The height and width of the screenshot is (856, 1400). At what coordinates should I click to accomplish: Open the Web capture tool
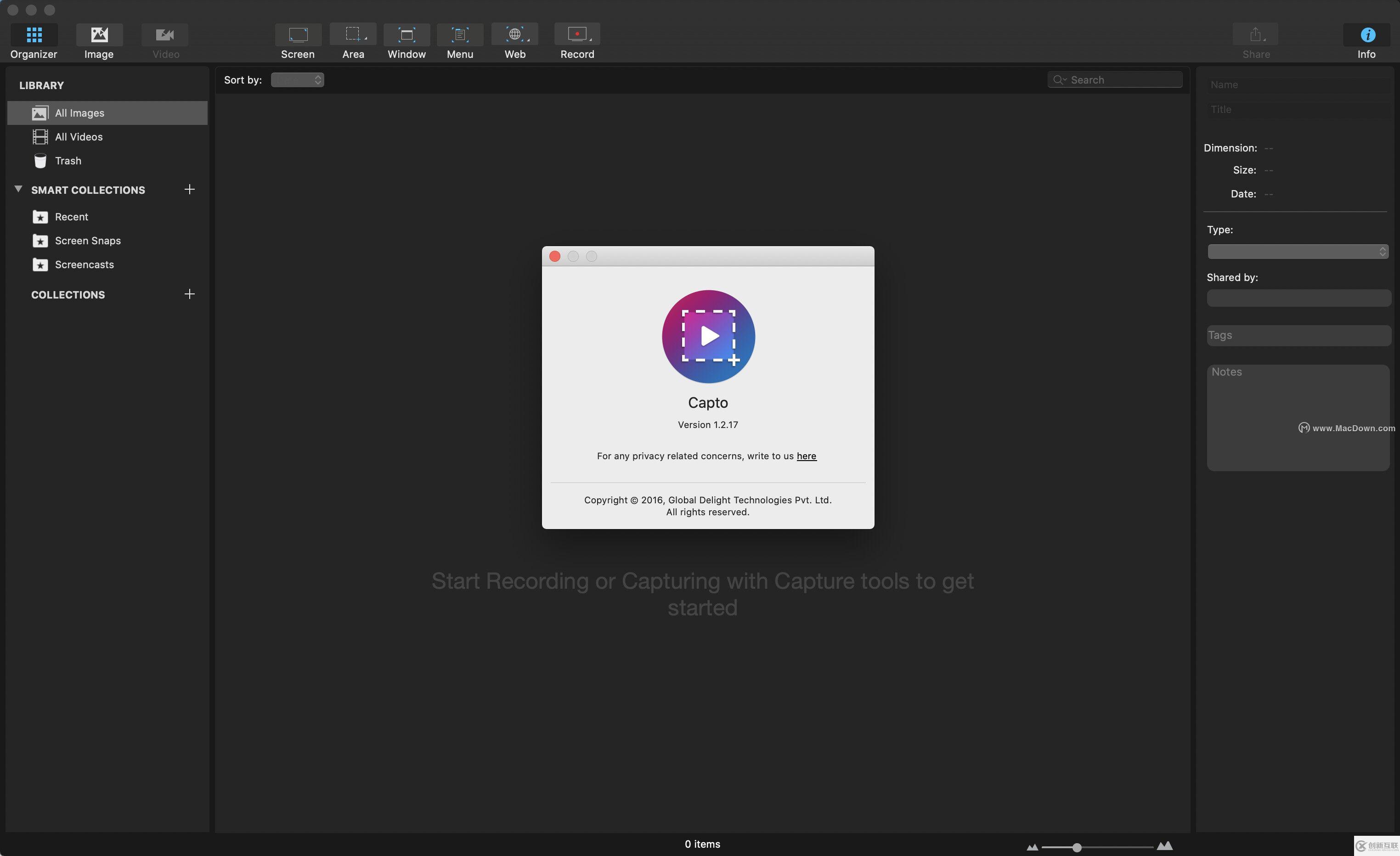pos(515,34)
